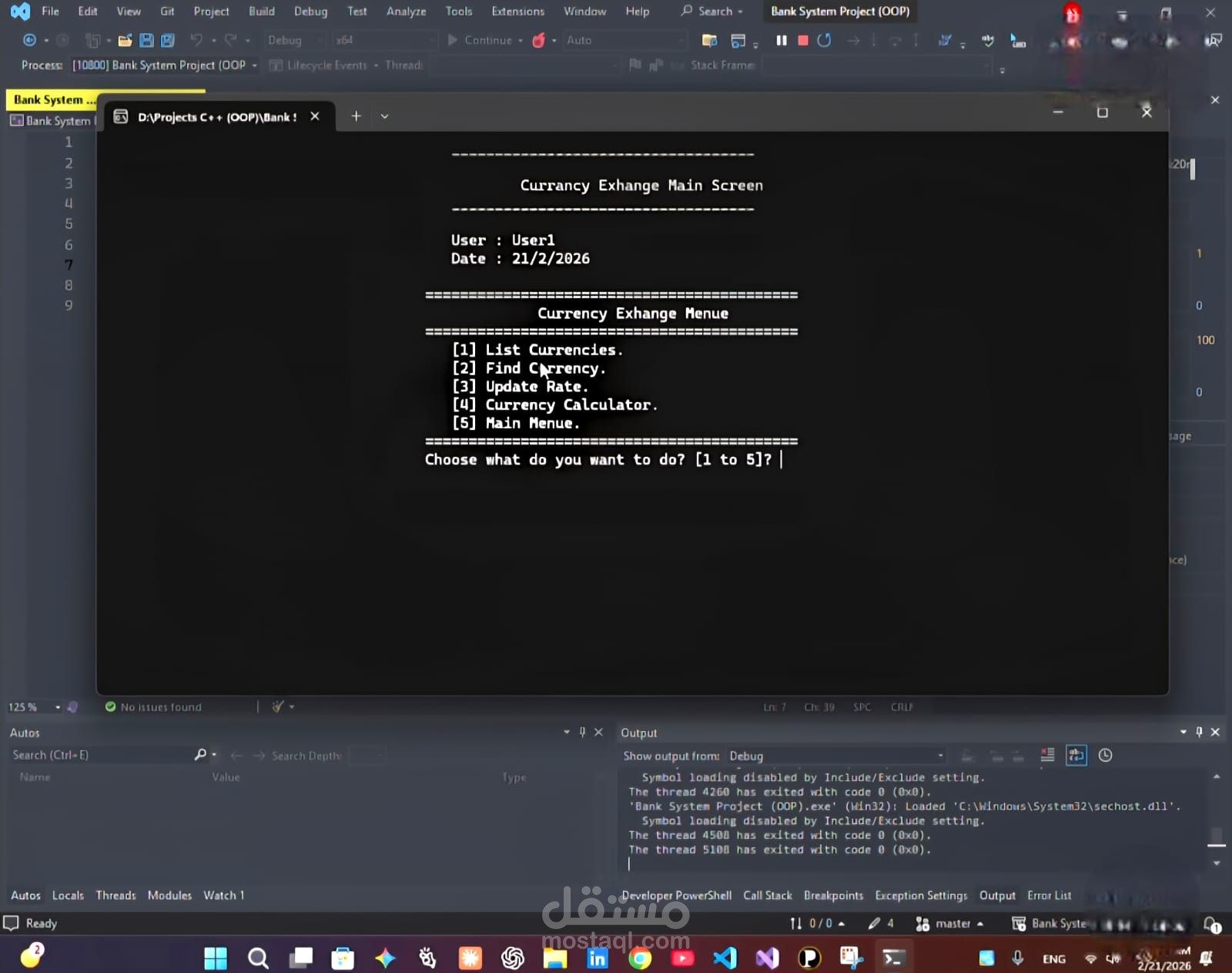
Task: Switch to the Locals tab
Action: click(x=68, y=895)
